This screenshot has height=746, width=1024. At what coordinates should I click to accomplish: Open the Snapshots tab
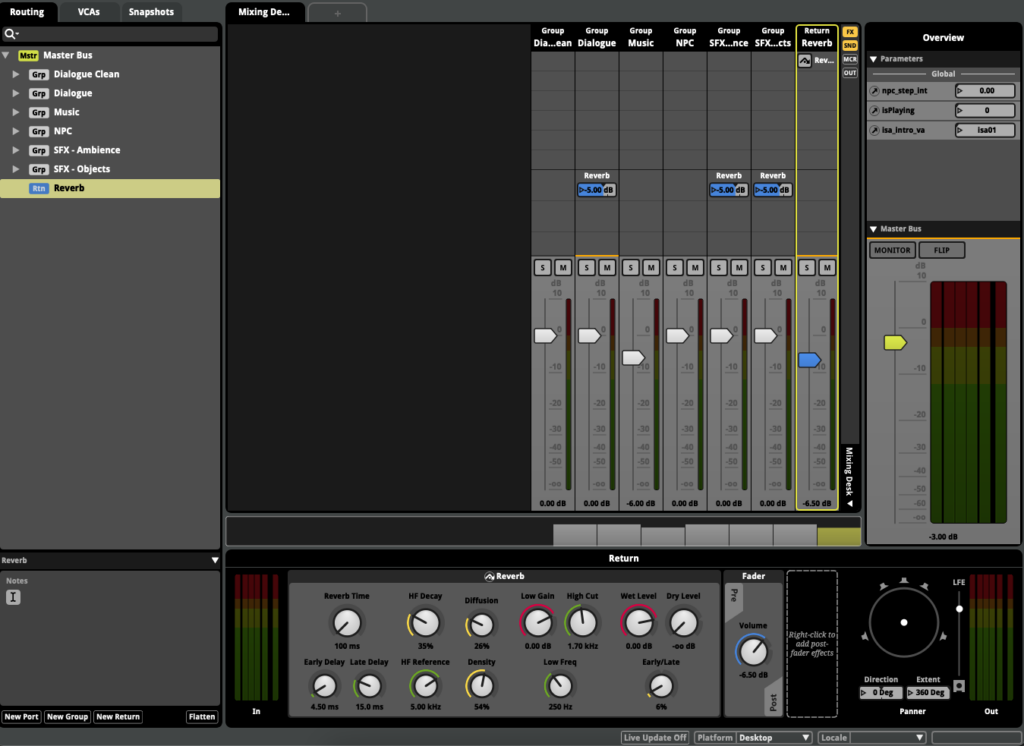tap(151, 12)
